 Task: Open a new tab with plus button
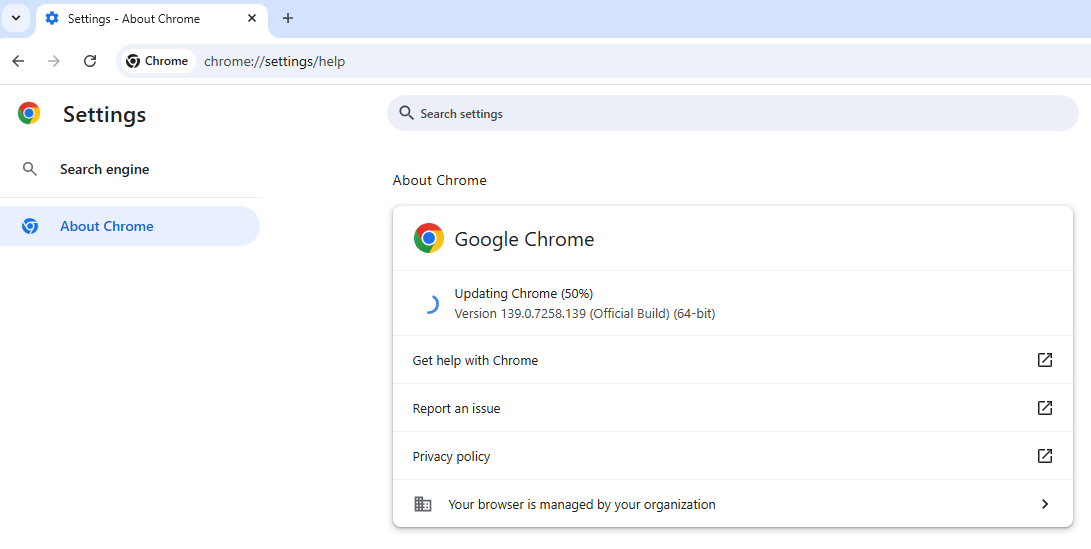click(288, 19)
